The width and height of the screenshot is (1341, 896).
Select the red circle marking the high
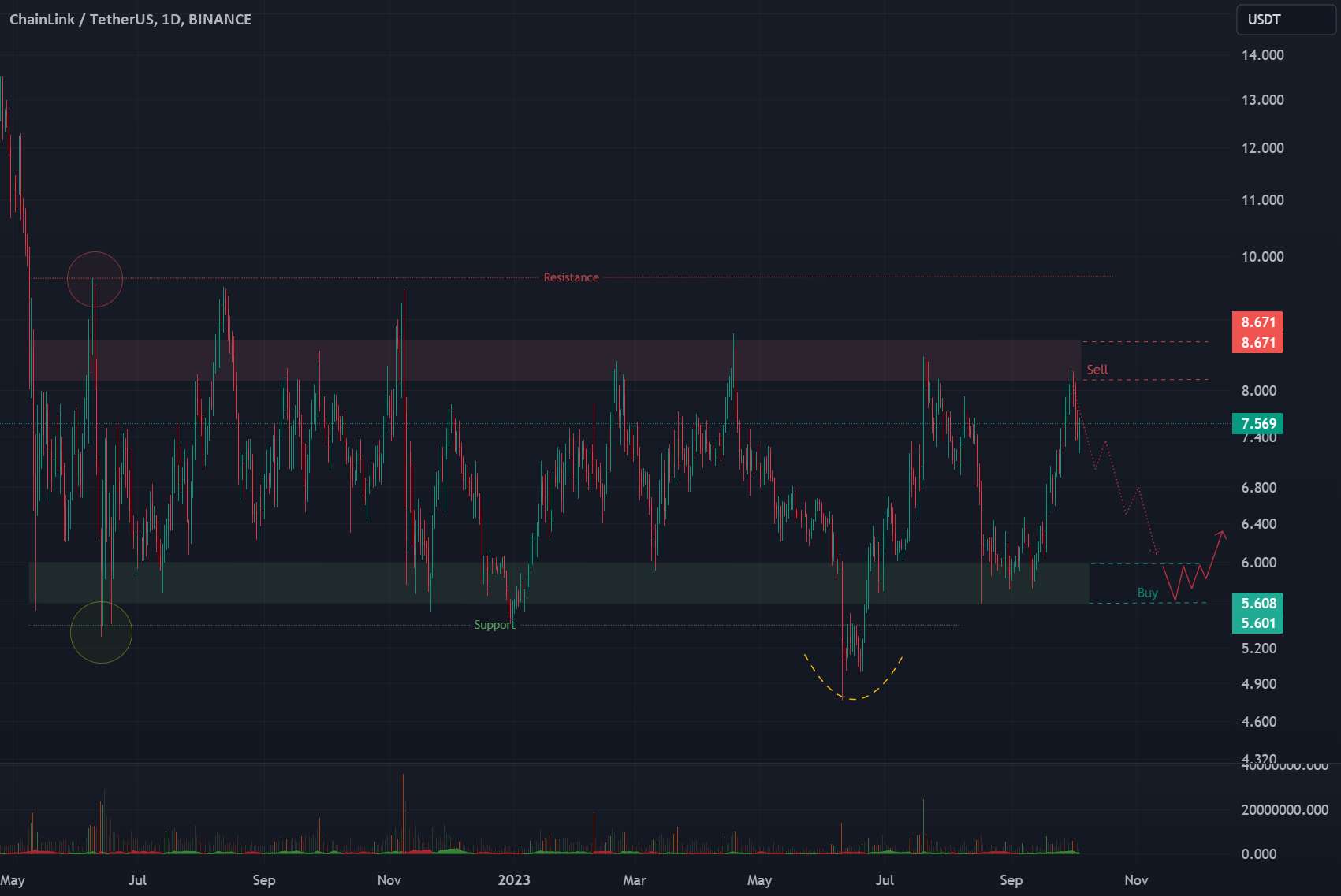[x=95, y=279]
